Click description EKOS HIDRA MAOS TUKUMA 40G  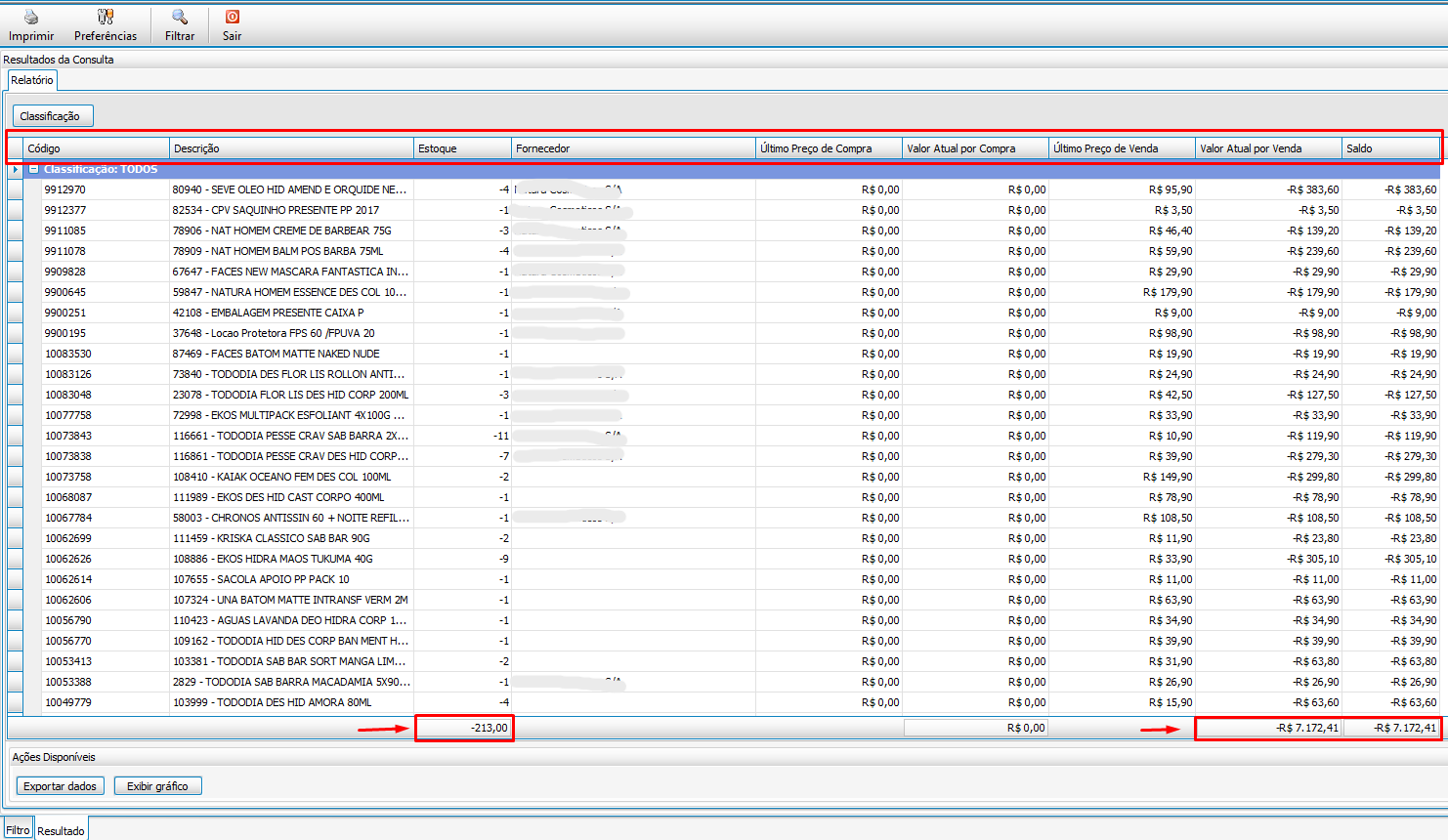[x=273, y=559]
